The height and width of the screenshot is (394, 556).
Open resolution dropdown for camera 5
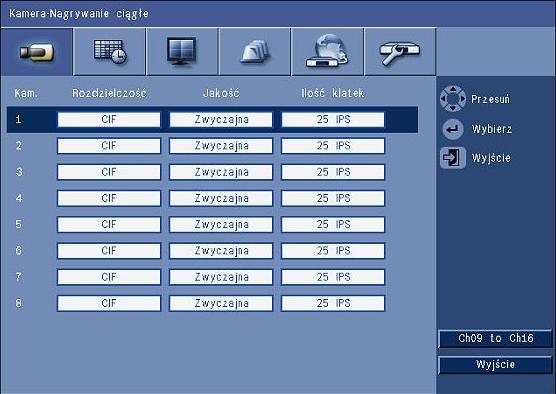pos(109,224)
